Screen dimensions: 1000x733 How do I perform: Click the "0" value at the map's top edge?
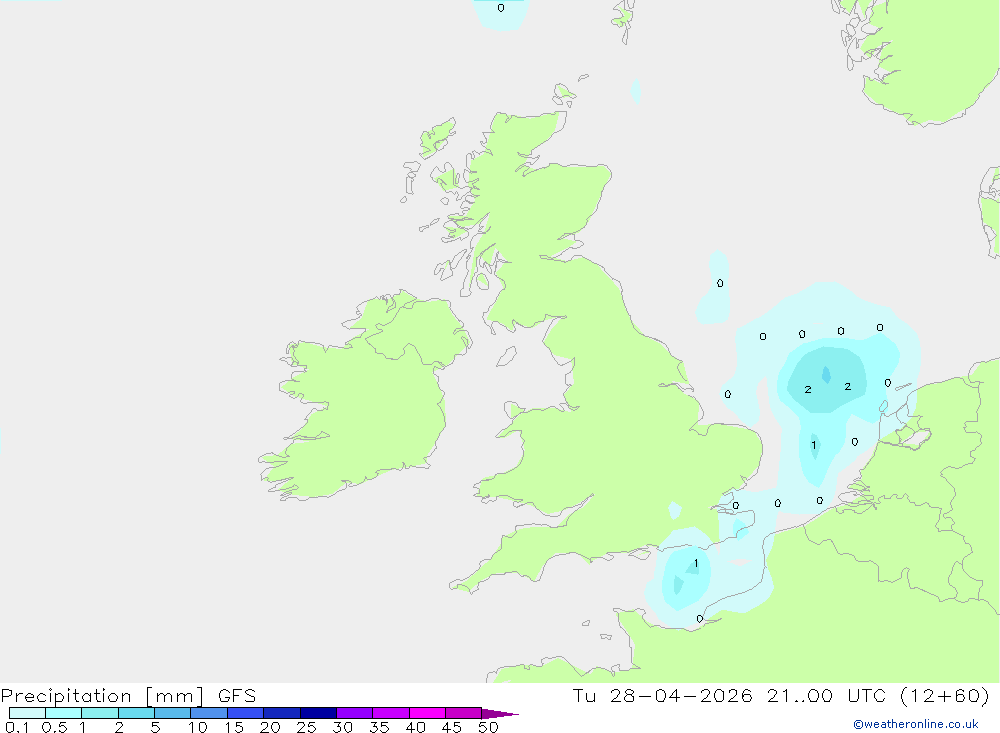(x=501, y=8)
